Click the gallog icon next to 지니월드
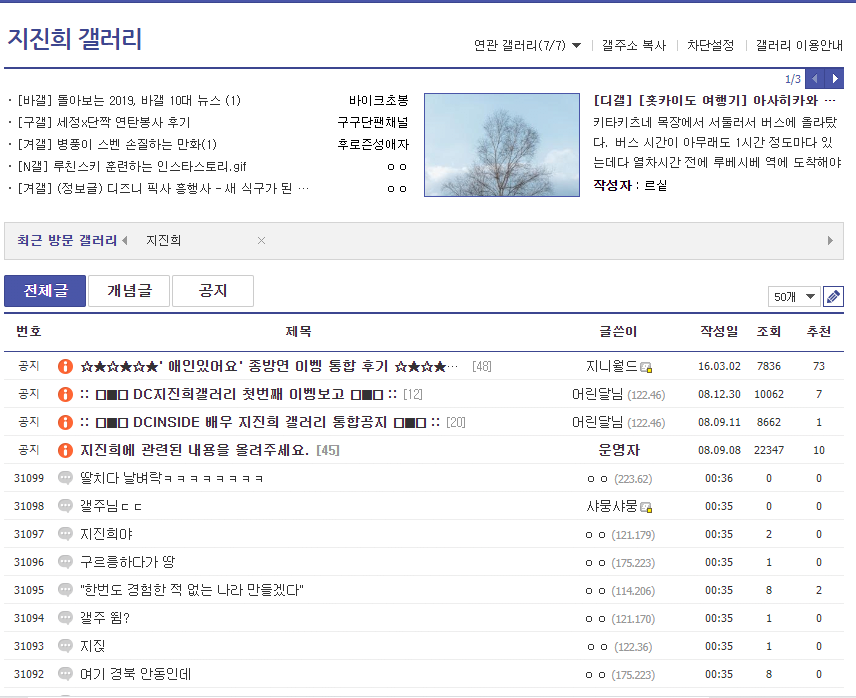This screenshot has width=856, height=698. (647, 366)
